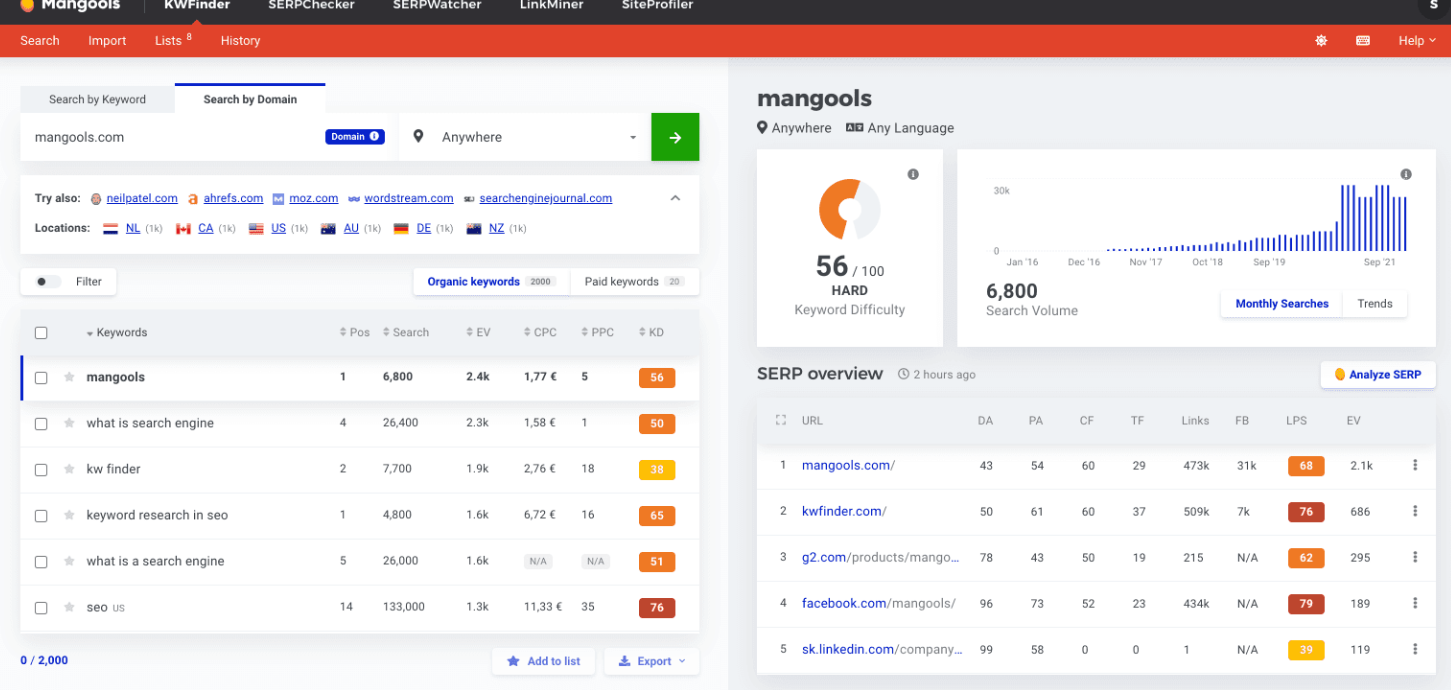Open the neilpatel.com suggestion link
The image size is (1451, 690).
click(141, 198)
